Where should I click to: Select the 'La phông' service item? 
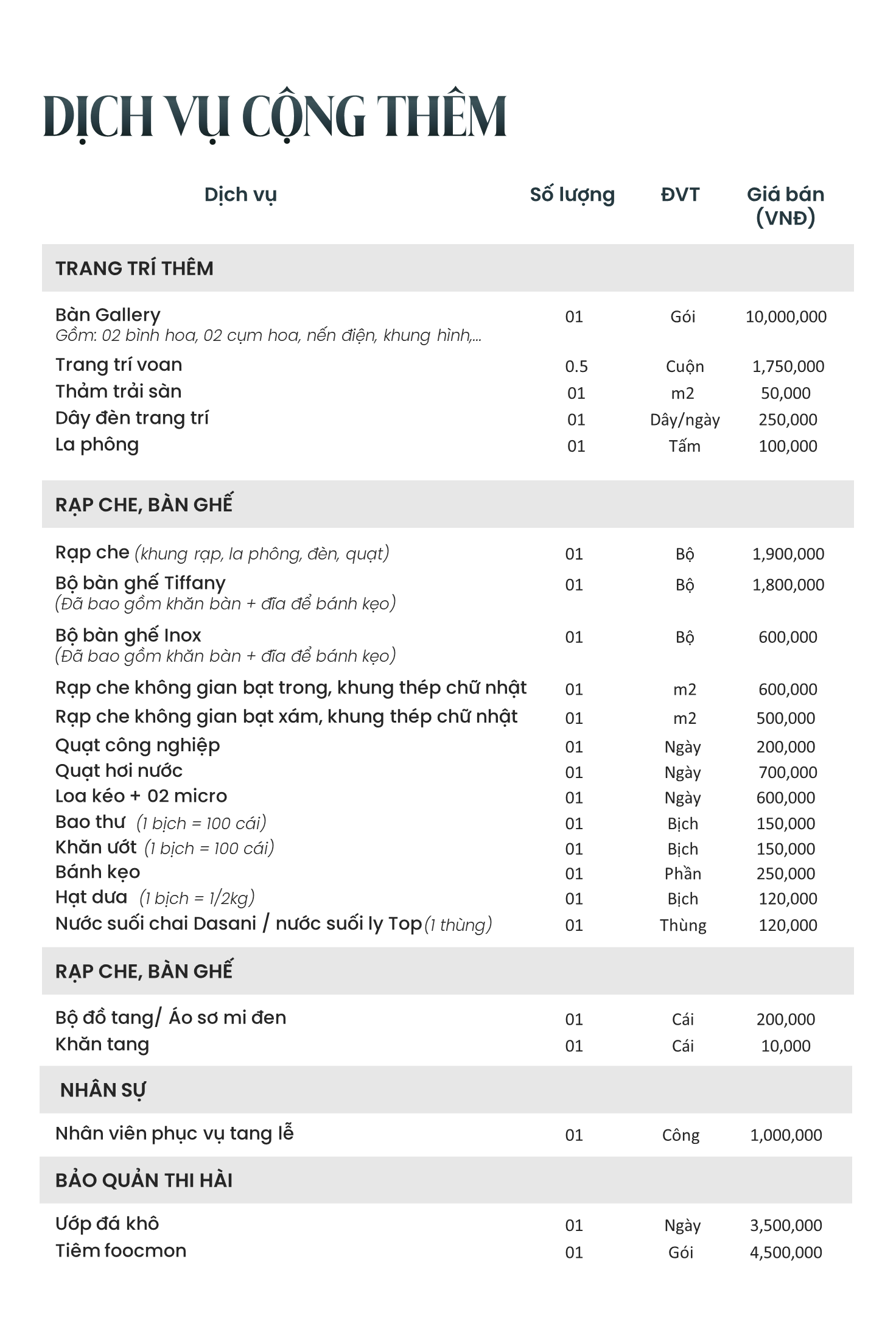97,444
